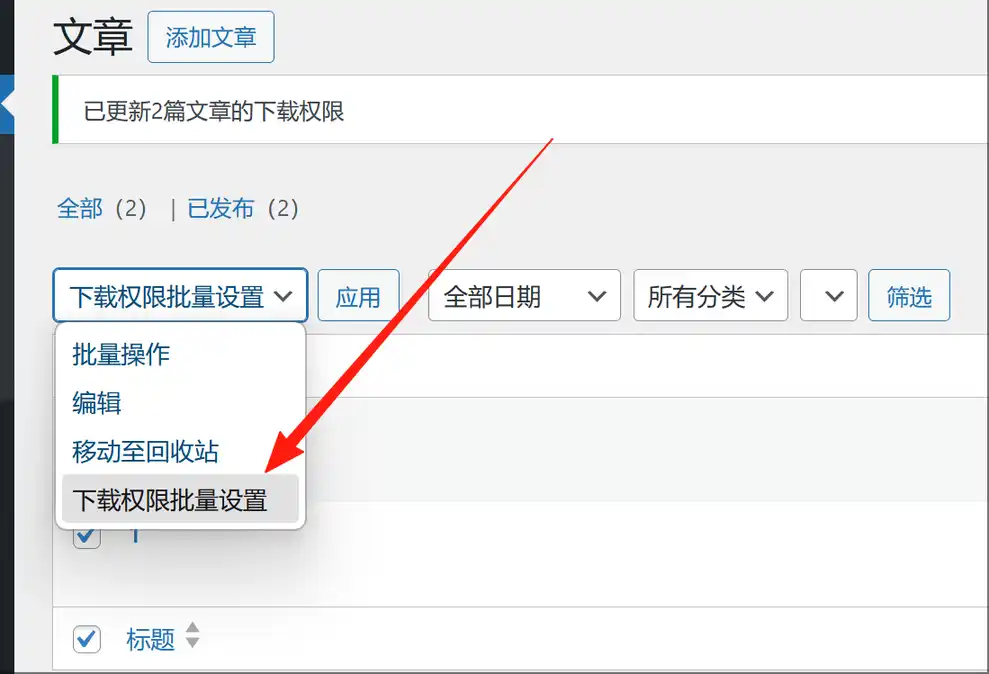Viewport: 989px width, 674px height.
Task: Open the 所有分类 category dropdown
Action: click(710, 296)
